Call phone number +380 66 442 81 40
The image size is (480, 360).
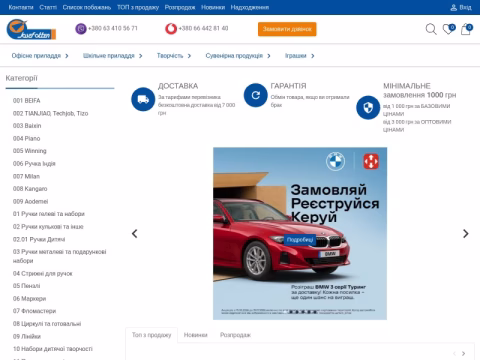(x=203, y=28)
